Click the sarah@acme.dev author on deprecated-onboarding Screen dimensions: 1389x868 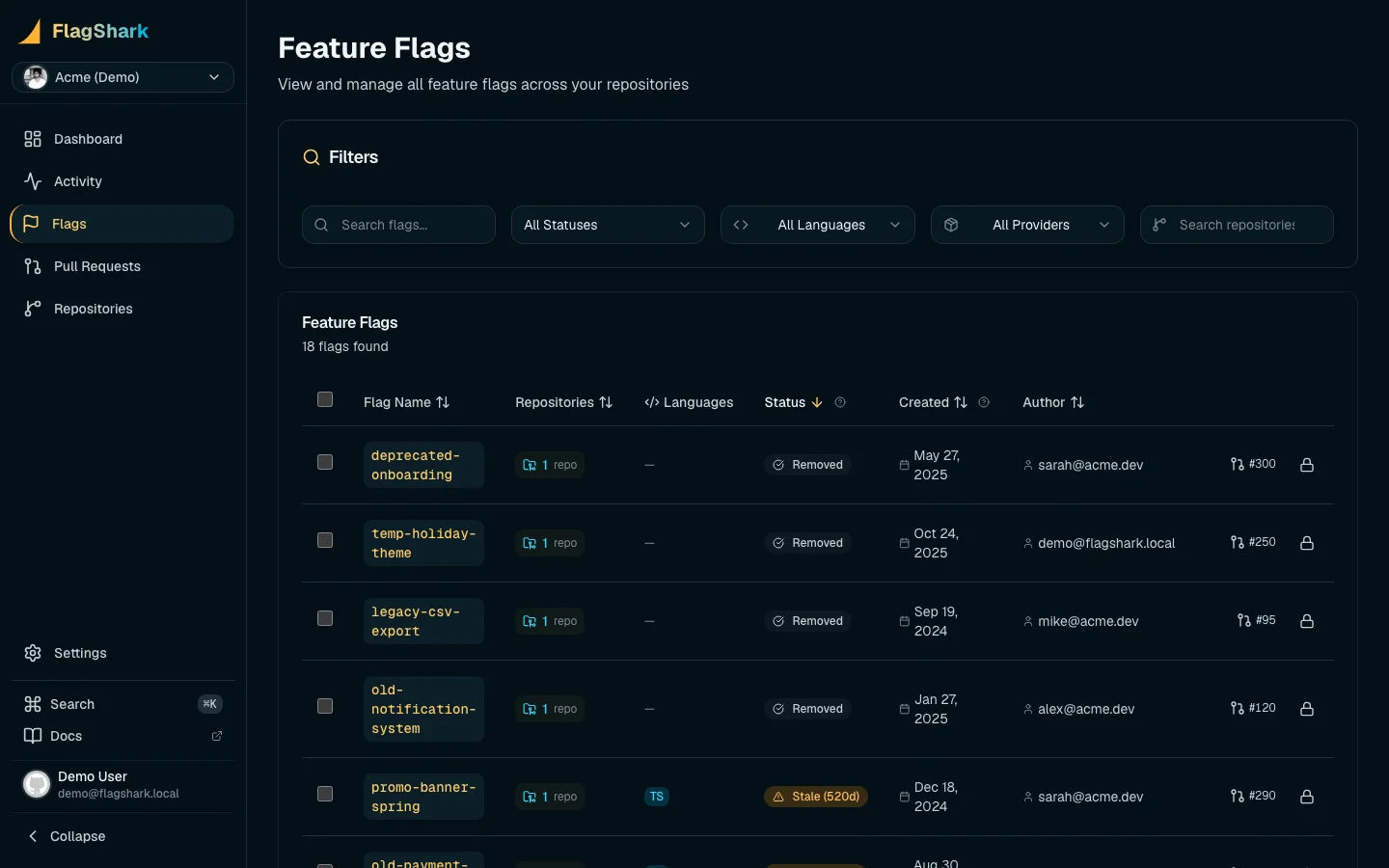point(1083,465)
